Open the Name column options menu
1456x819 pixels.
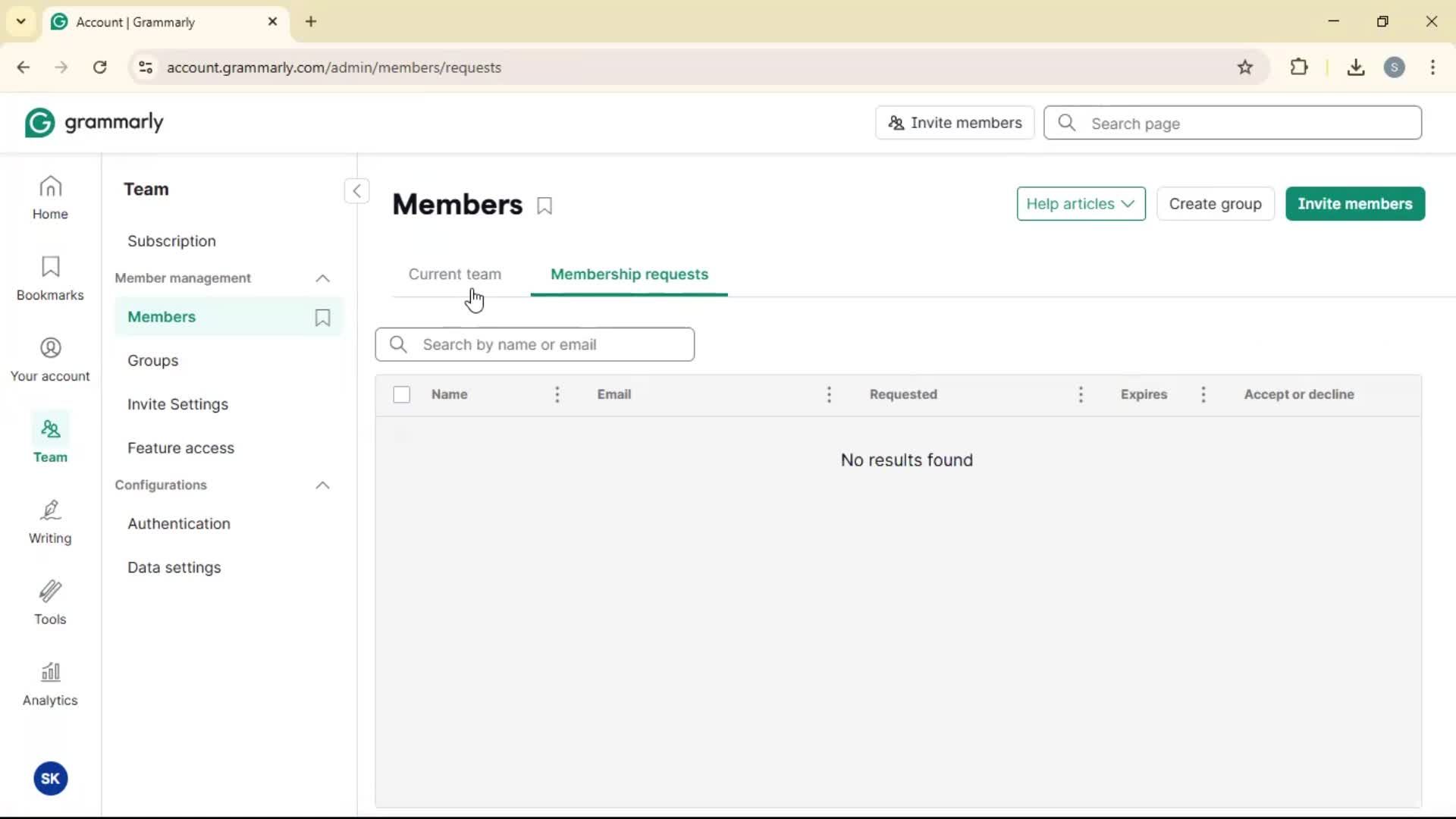pos(557,394)
